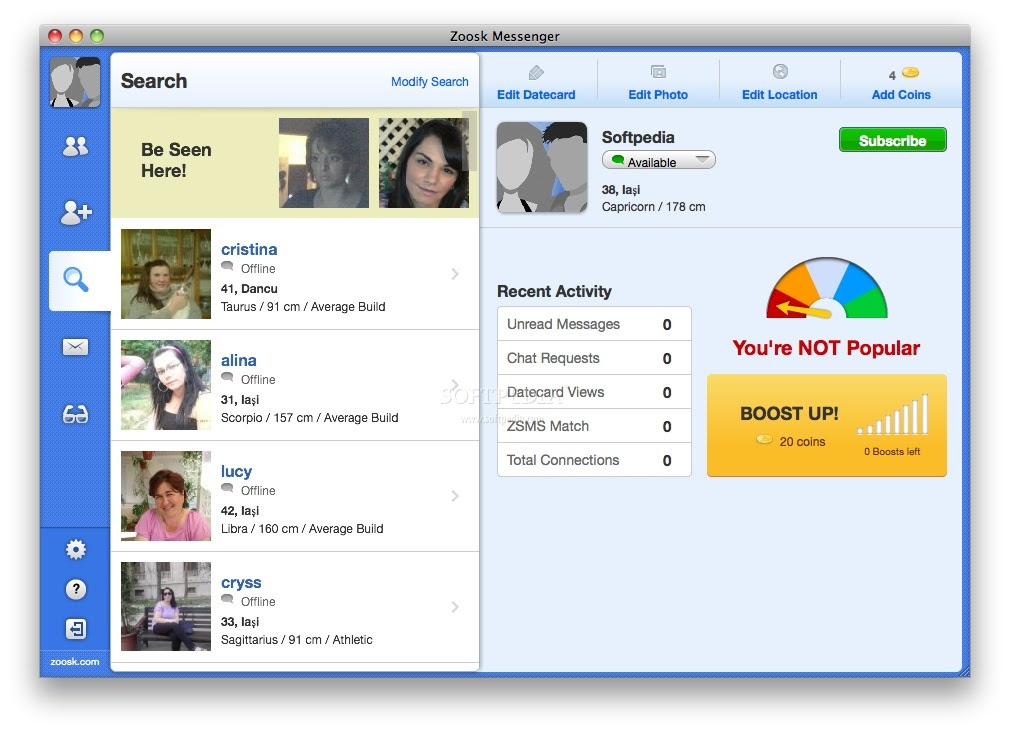Image resolution: width=1010 pixels, height=732 pixels.
Task: Click the first featured photo in Be Seen Here banner
Action: pos(323,162)
